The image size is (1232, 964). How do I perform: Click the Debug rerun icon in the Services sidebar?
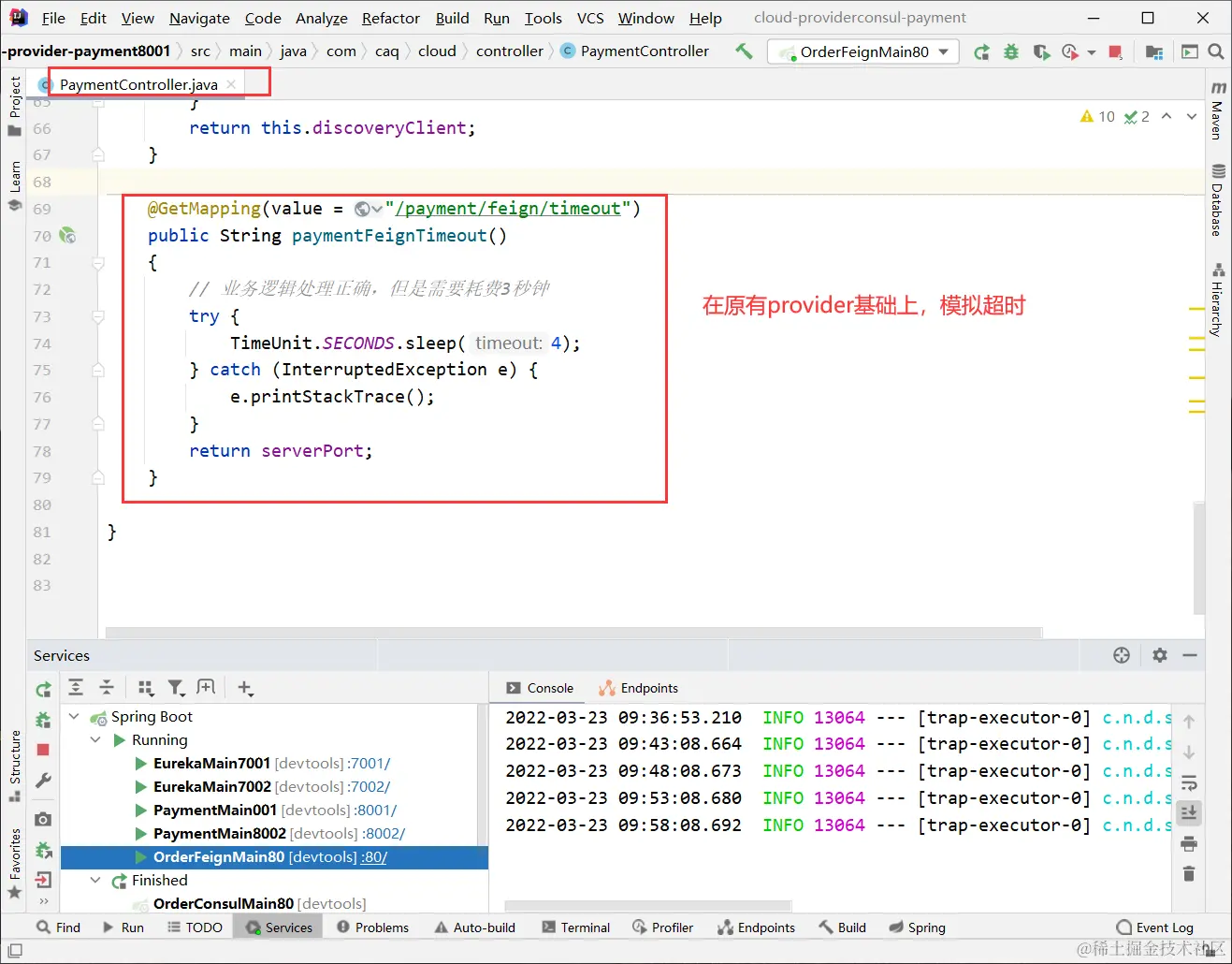pos(43,720)
